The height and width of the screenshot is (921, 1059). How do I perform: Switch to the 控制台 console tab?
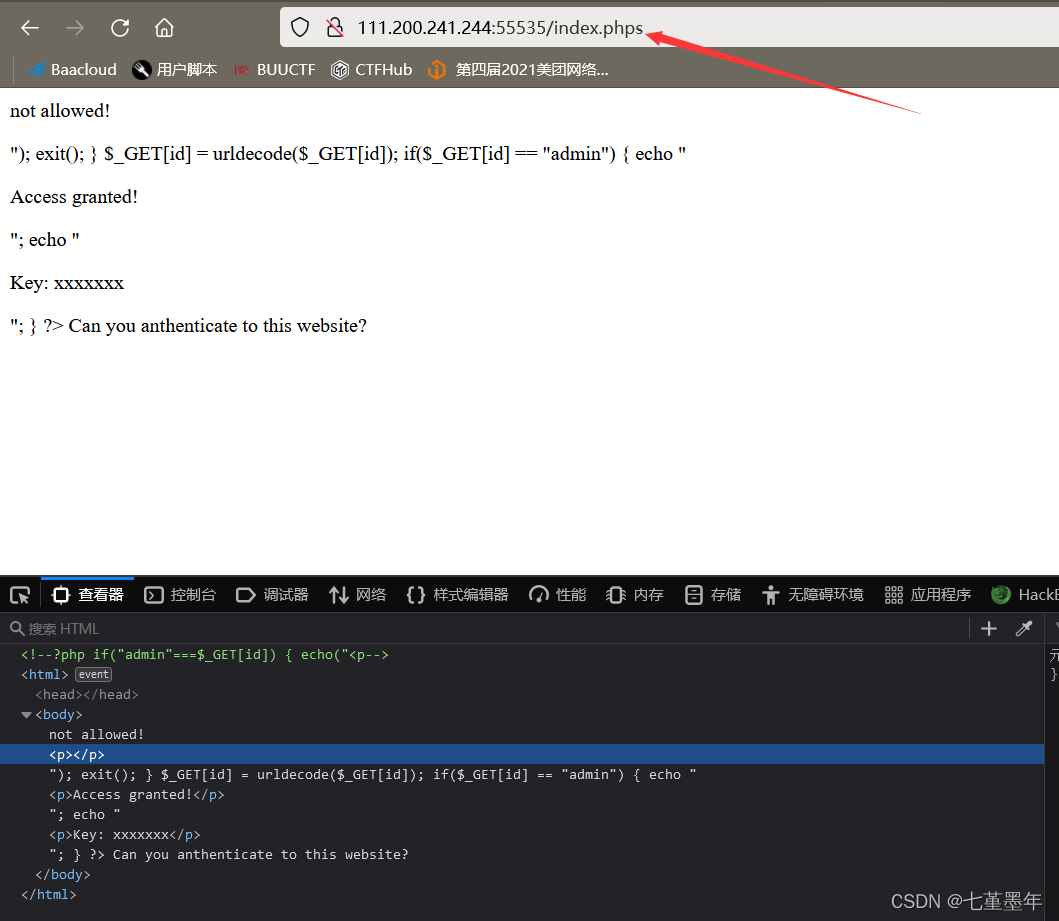coord(180,595)
